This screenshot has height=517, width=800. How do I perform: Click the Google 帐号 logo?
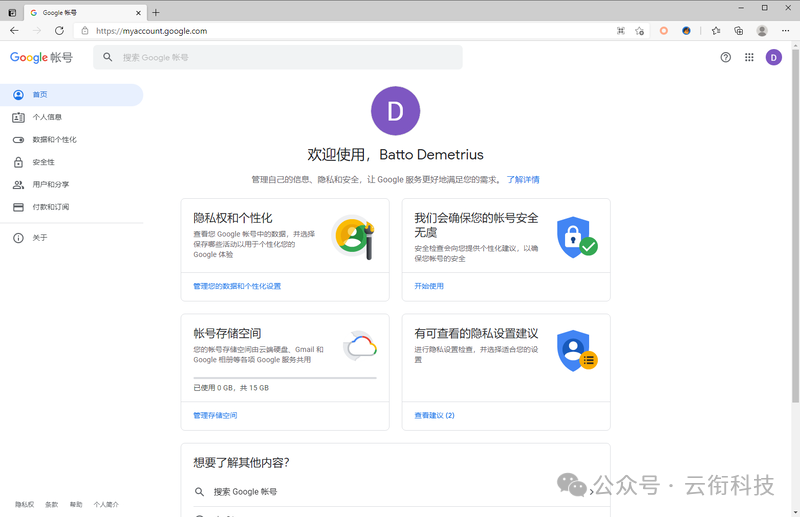click(x=41, y=57)
